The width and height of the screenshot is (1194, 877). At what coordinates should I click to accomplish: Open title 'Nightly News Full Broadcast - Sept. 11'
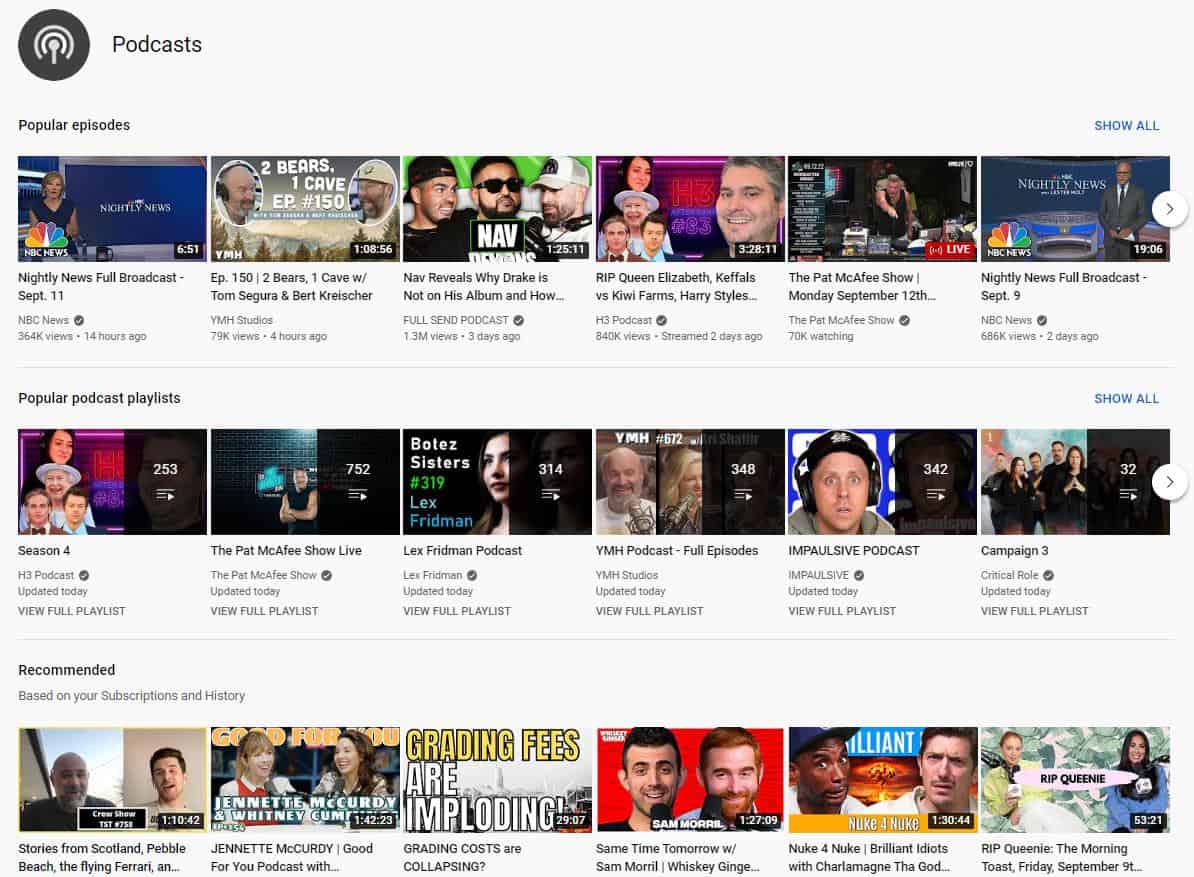pyautogui.click(x=101, y=287)
